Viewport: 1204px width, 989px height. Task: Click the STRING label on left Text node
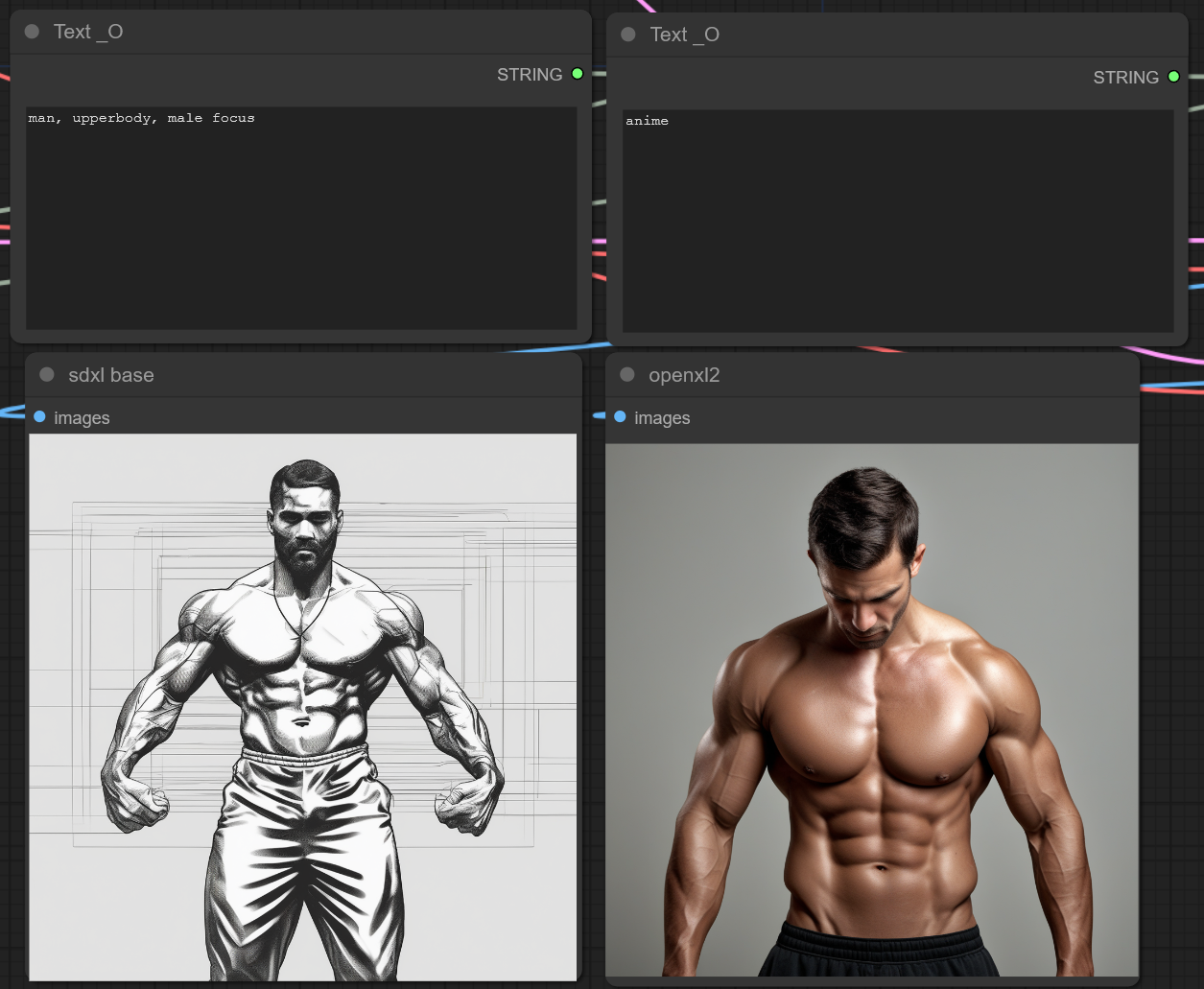530,75
